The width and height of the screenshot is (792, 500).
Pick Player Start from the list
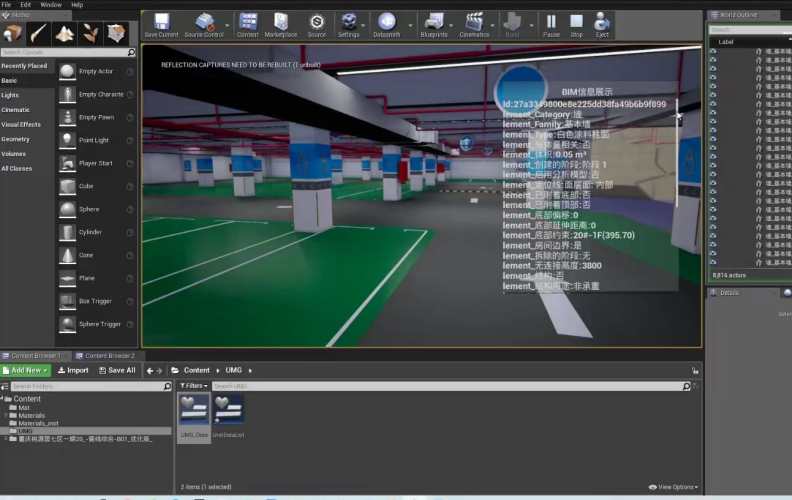coord(95,163)
